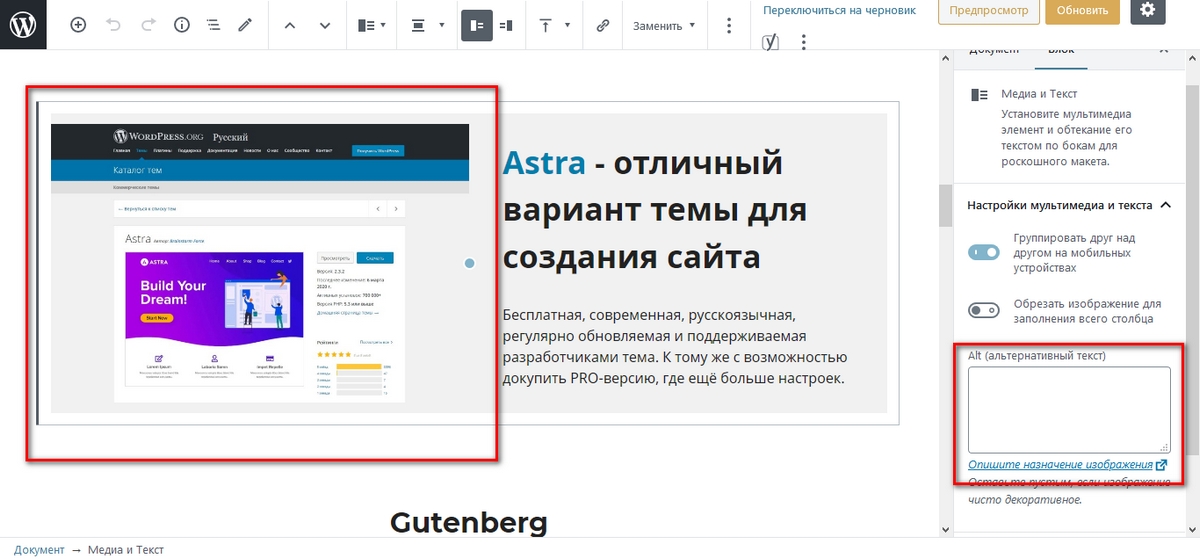Open the block navigation list
1200x559 pixels.
(213, 26)
